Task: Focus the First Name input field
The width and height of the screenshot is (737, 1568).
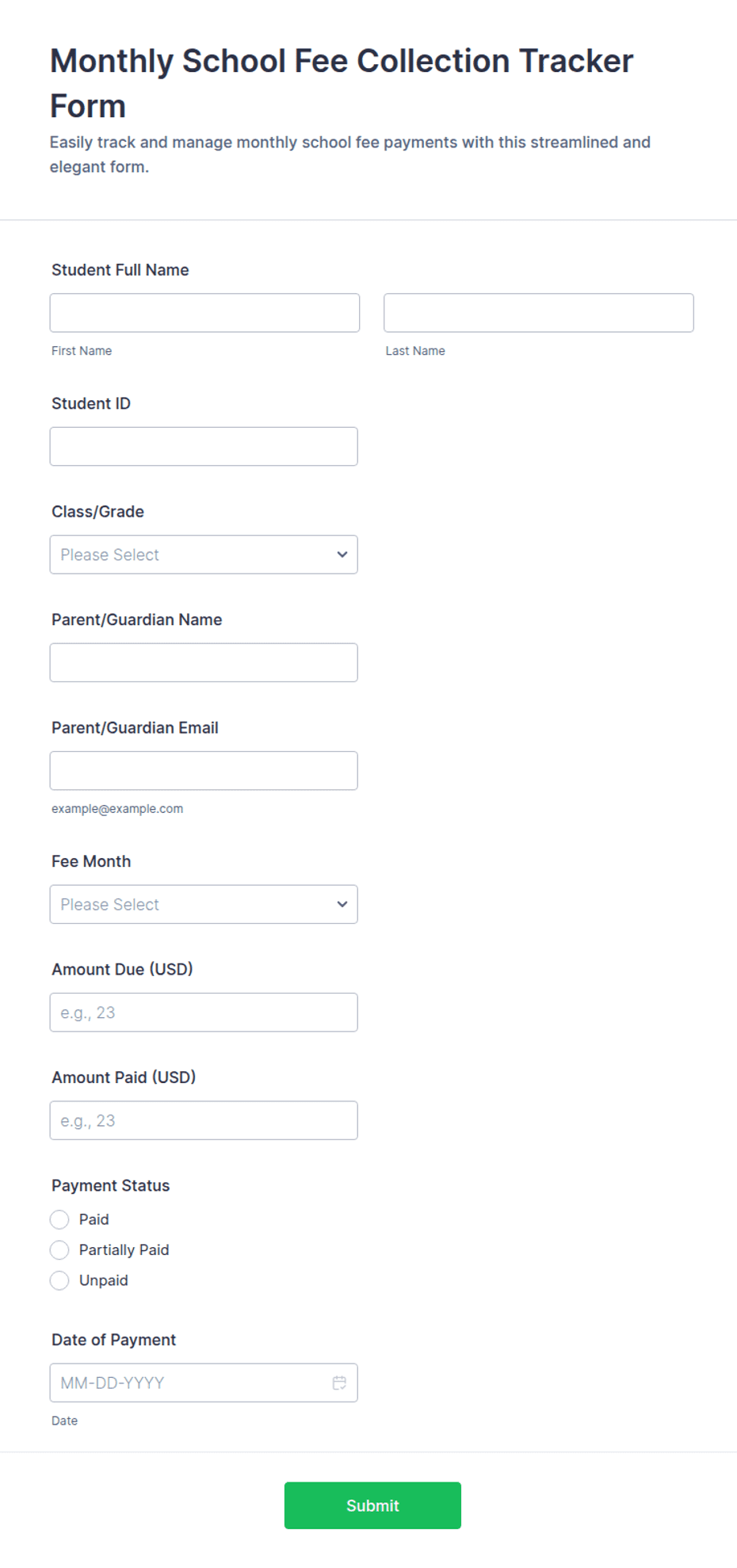Action: (204, 313)
